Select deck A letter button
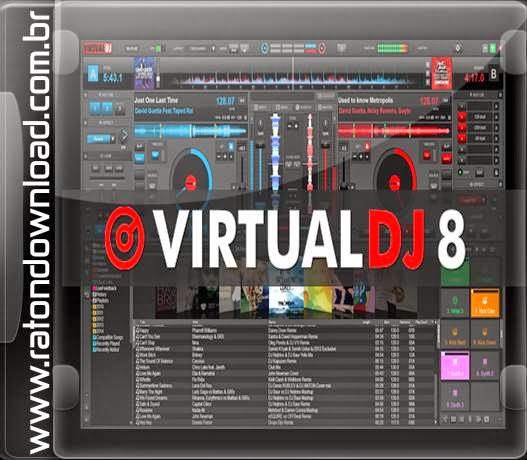The image size is (527, 460). click(93, 74)
